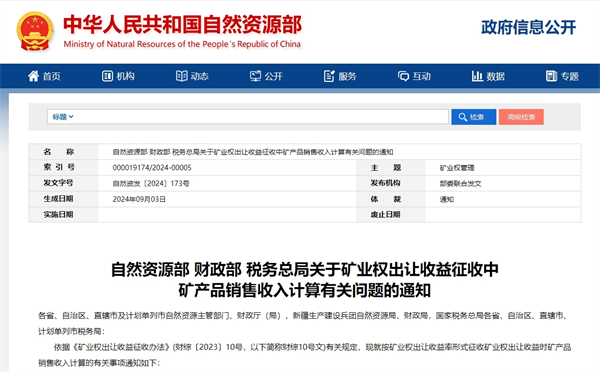Open 高级检索 advanced search
600x372 pixels.
(521, 117)
